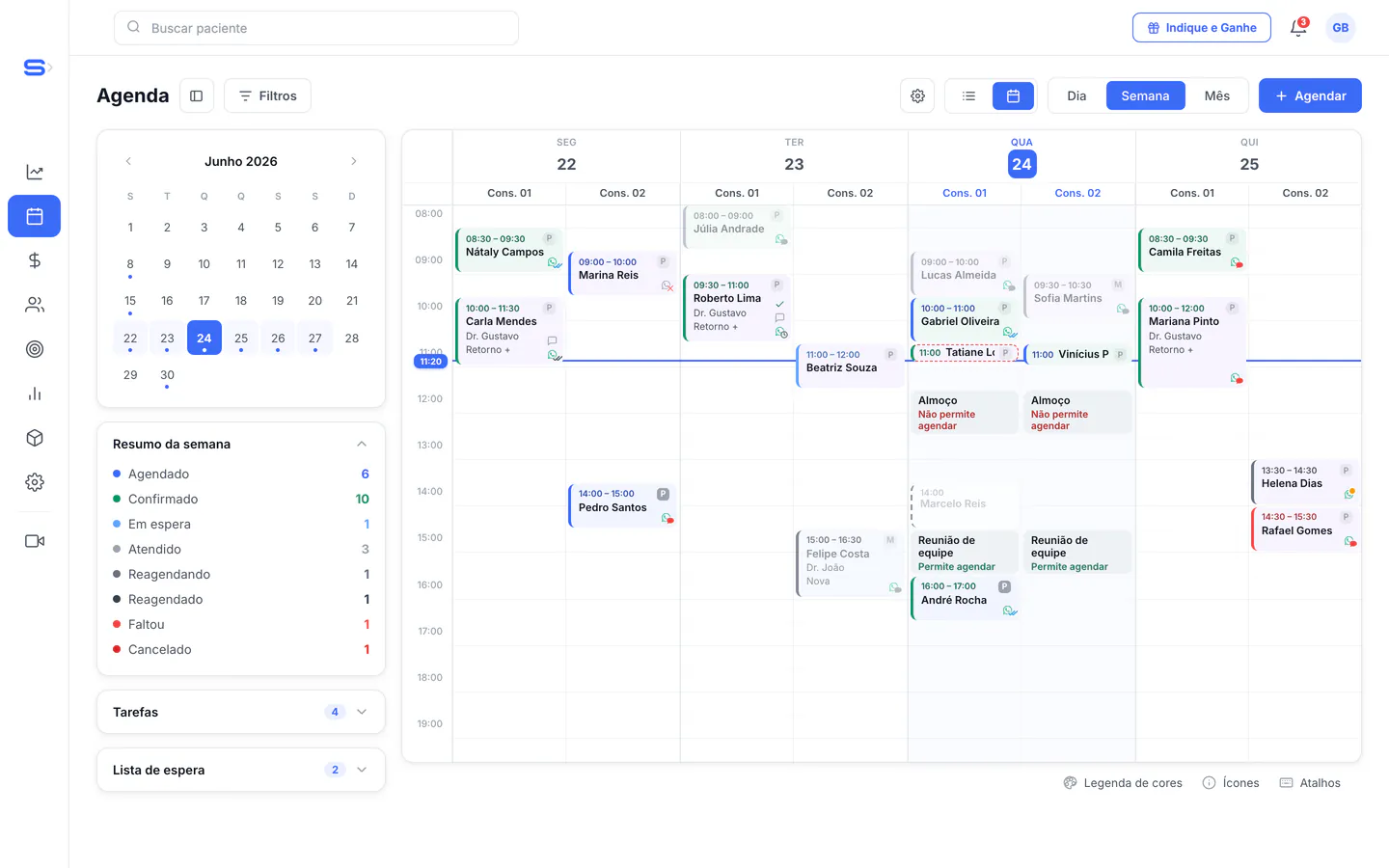Click Thursday 25 day header
1389x868 pixels.
click(x=1249, y=155)
